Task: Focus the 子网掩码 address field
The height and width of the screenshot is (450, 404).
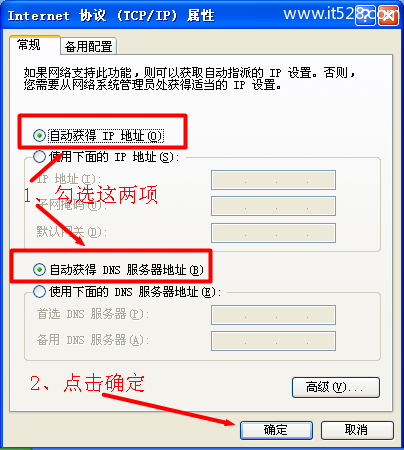Action: point(273,206)
